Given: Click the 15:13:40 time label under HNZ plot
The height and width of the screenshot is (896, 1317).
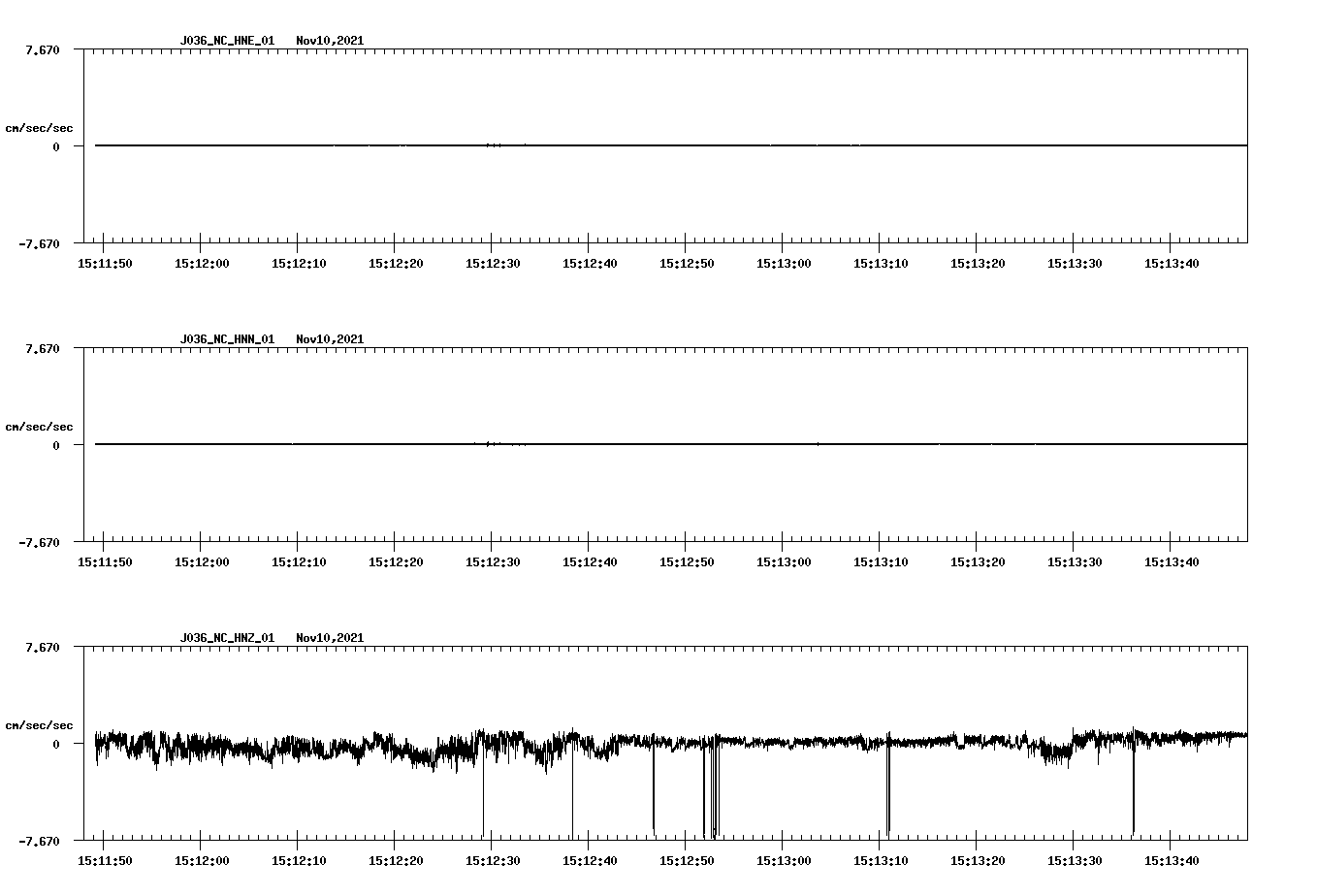Looking at the screenshot, I should pos(1172,861).
